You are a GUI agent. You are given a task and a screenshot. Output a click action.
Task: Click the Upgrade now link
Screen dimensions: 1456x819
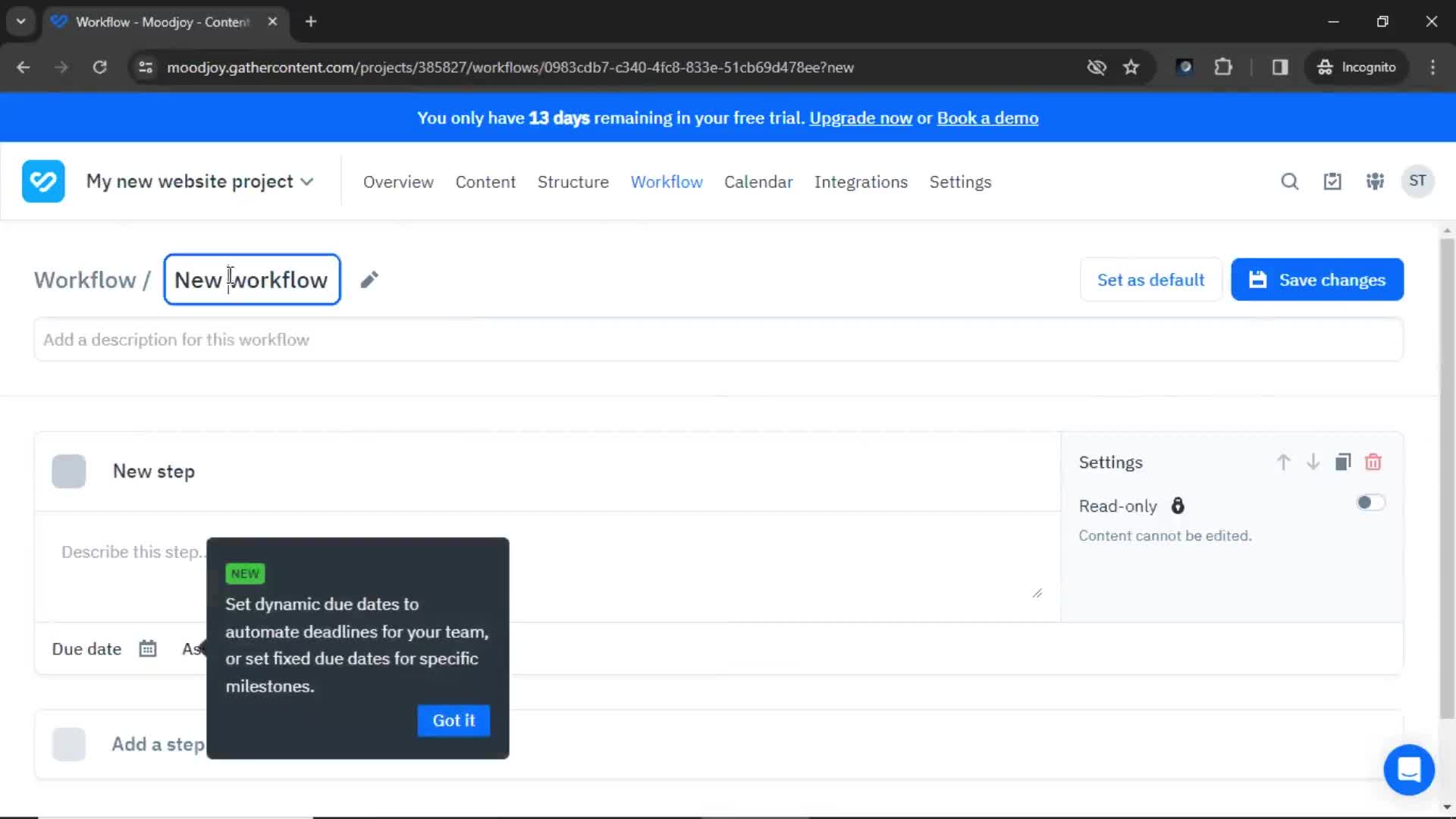coord(861,118)
